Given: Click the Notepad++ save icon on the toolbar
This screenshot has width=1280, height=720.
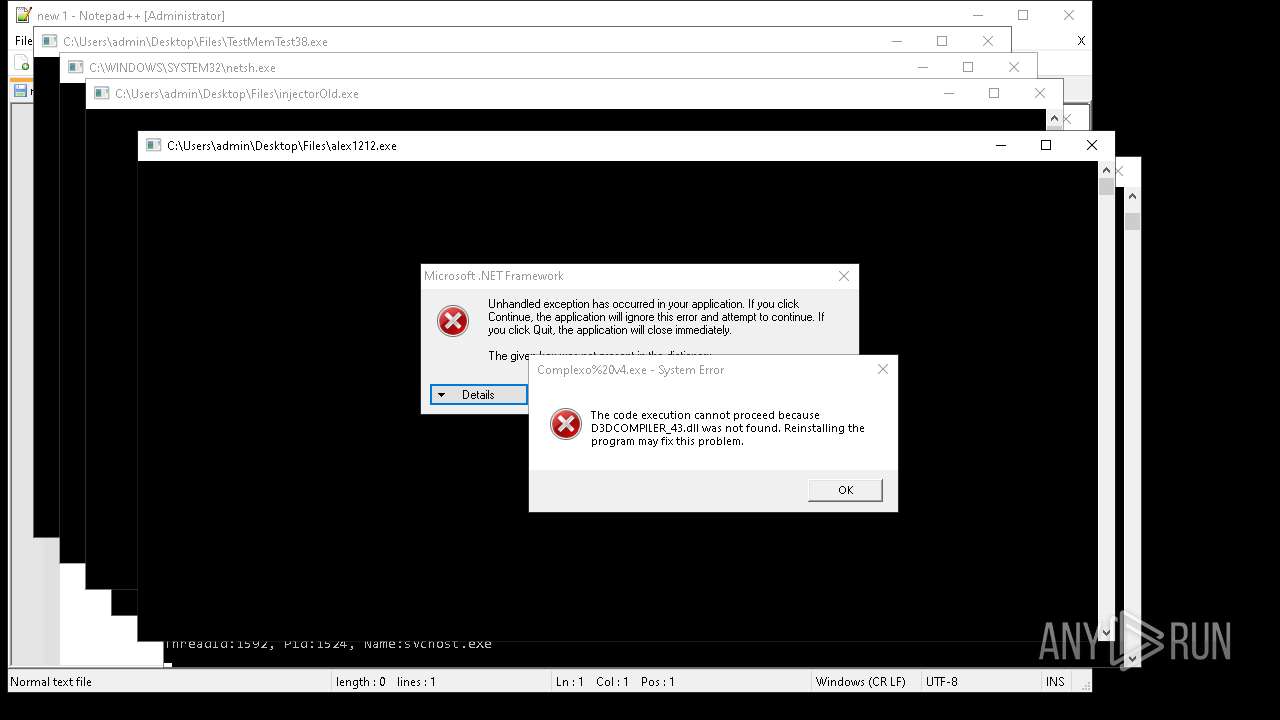Looking at the screenshot, I should [x=19, y=91].
